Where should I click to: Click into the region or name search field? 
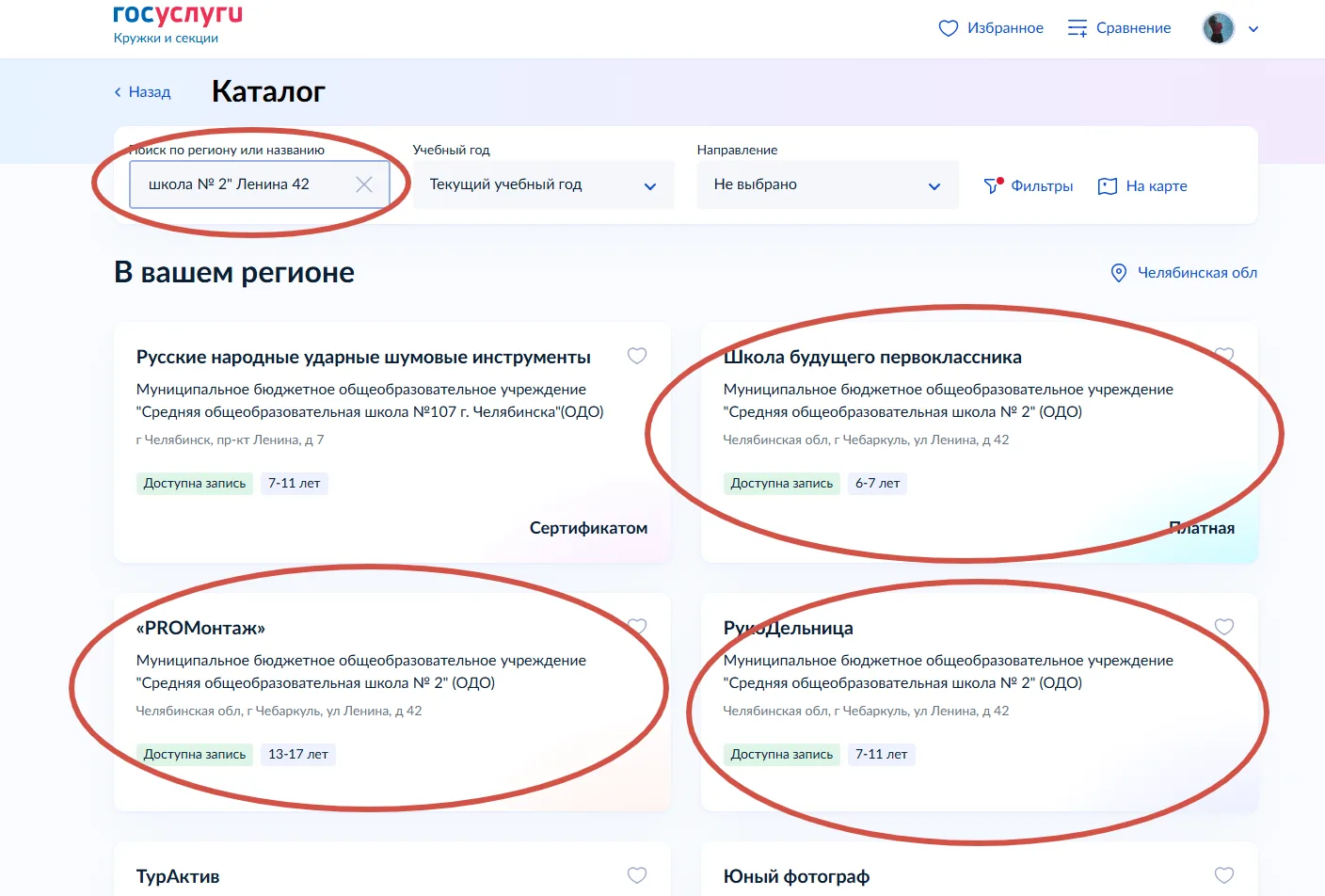260,184
